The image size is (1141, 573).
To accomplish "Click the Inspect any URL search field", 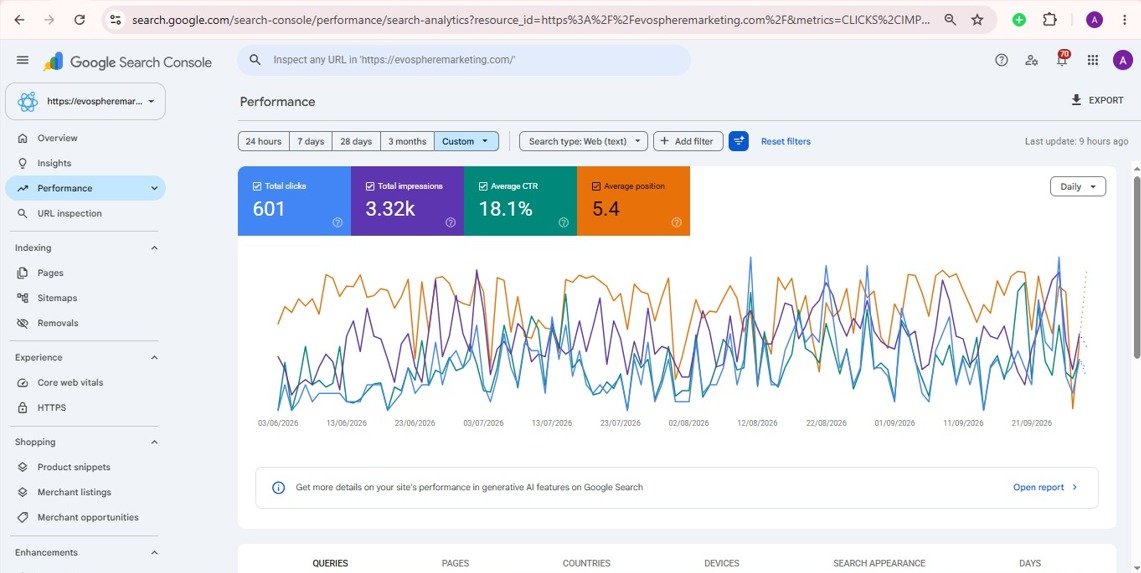I will pyautogui.click(x=464, y=60).
